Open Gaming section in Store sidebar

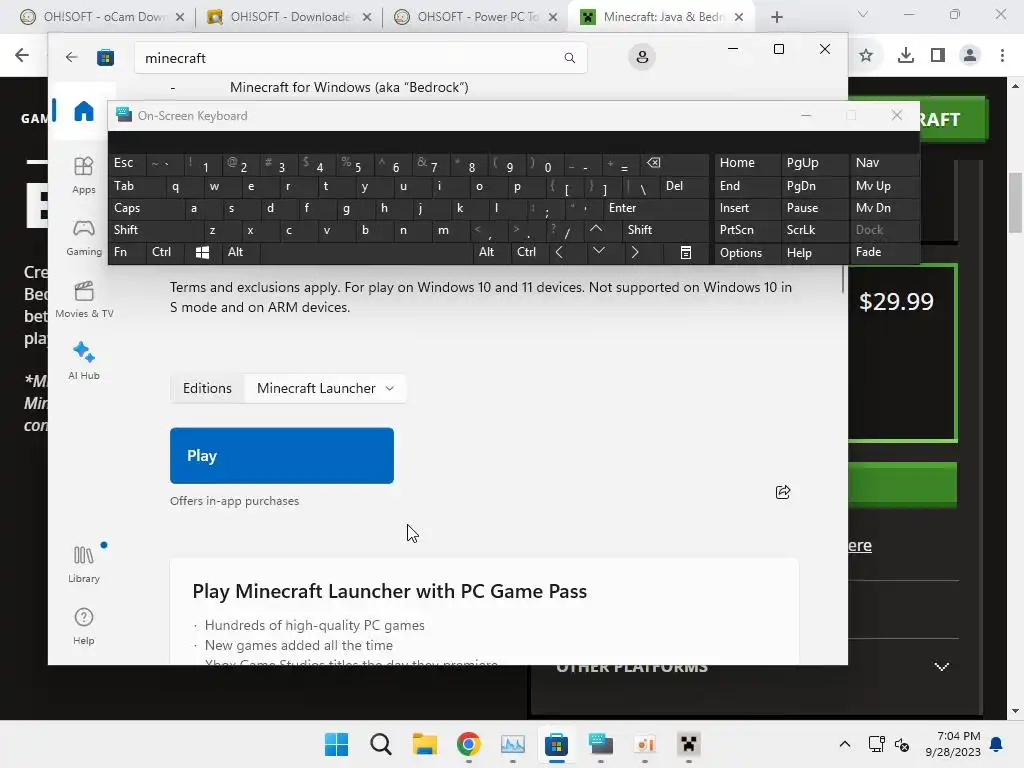click(x=84, y=237)
